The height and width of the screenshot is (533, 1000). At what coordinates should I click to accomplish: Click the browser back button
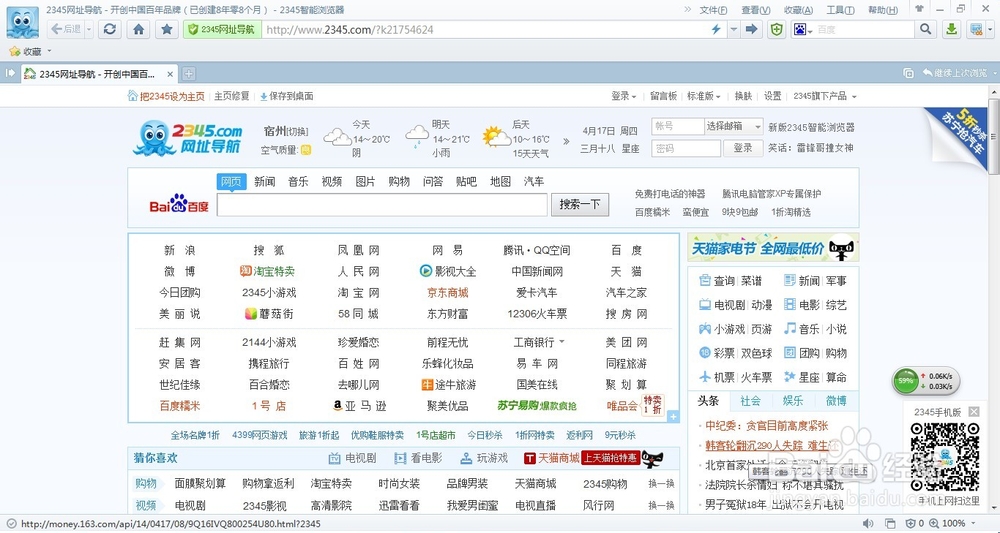66,29
